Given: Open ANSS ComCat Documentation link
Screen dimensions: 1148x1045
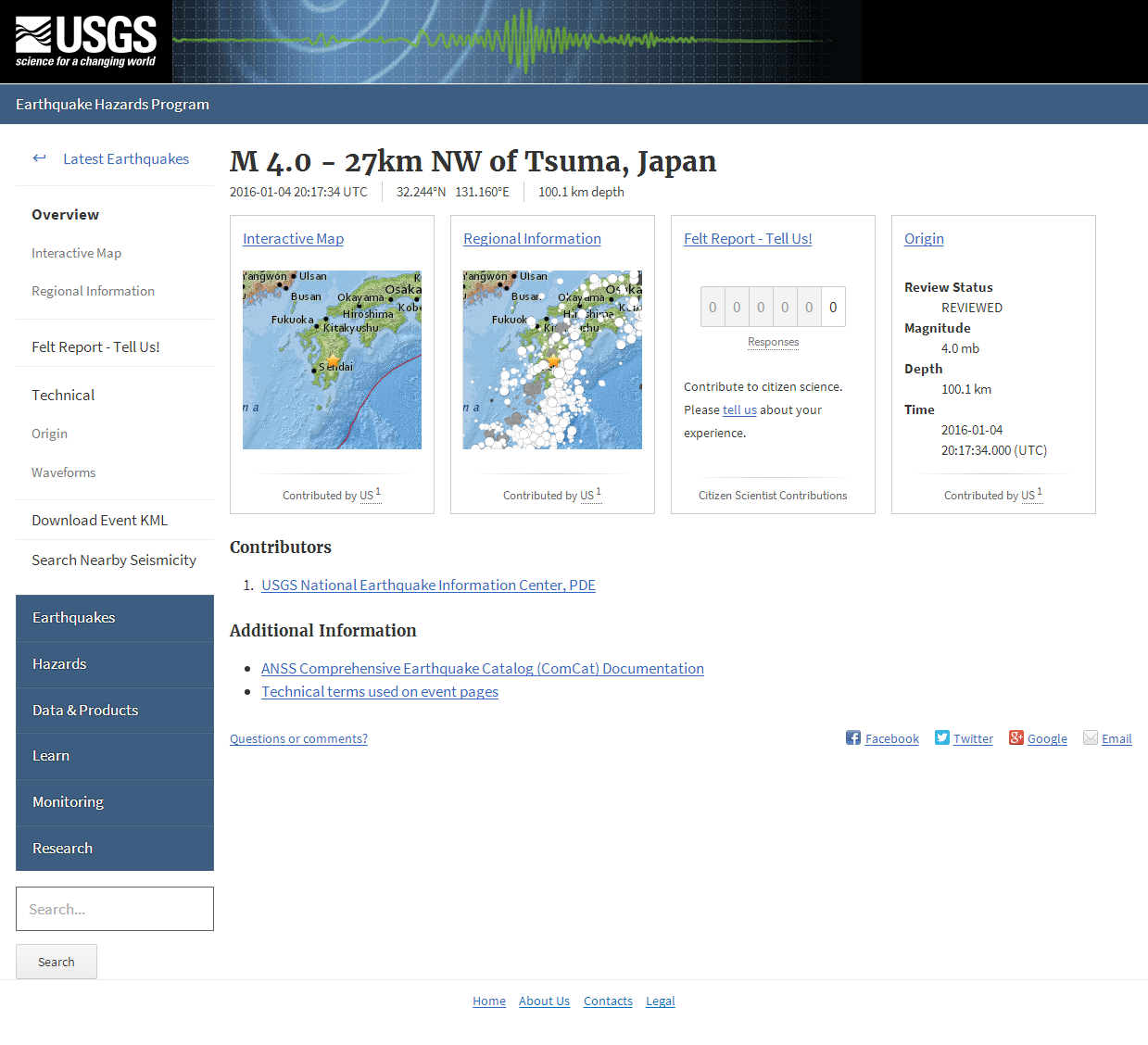Looking at the screenshot, I should click(483, 669).
